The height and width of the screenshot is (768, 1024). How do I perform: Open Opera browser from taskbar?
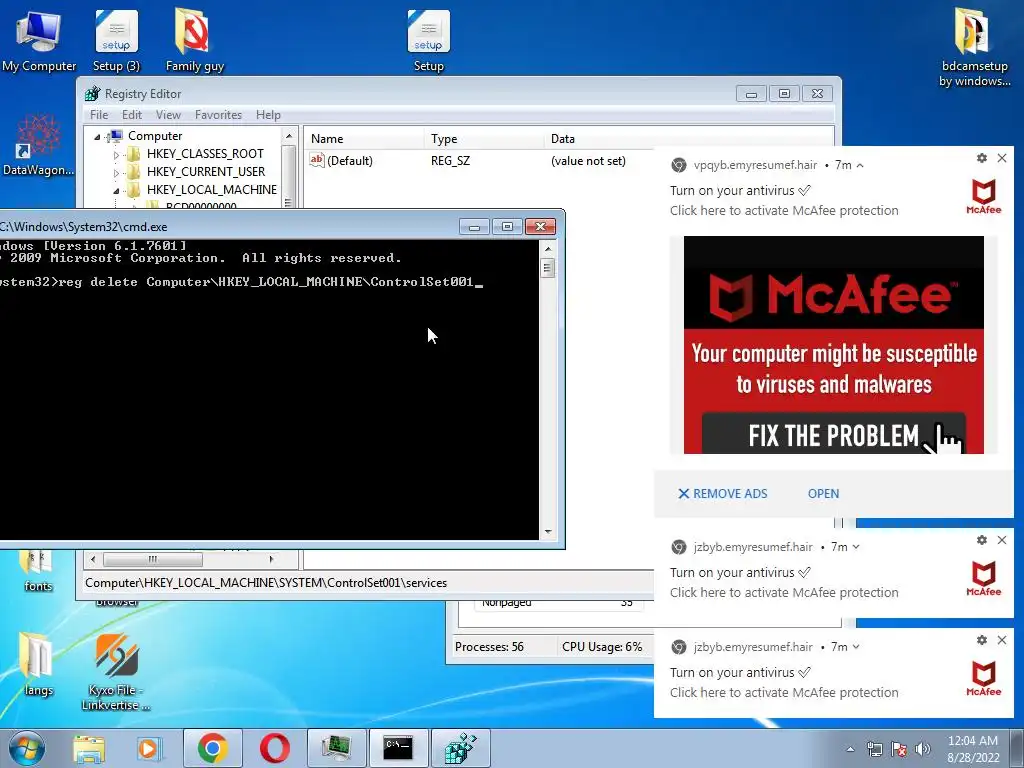[x=274, y=748]
